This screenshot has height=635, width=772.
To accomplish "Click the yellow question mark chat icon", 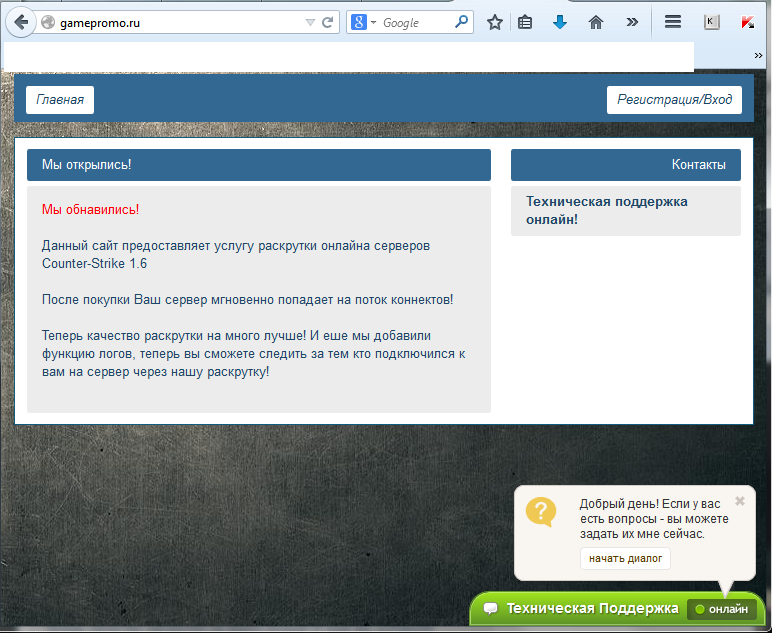I will point(541,512).
